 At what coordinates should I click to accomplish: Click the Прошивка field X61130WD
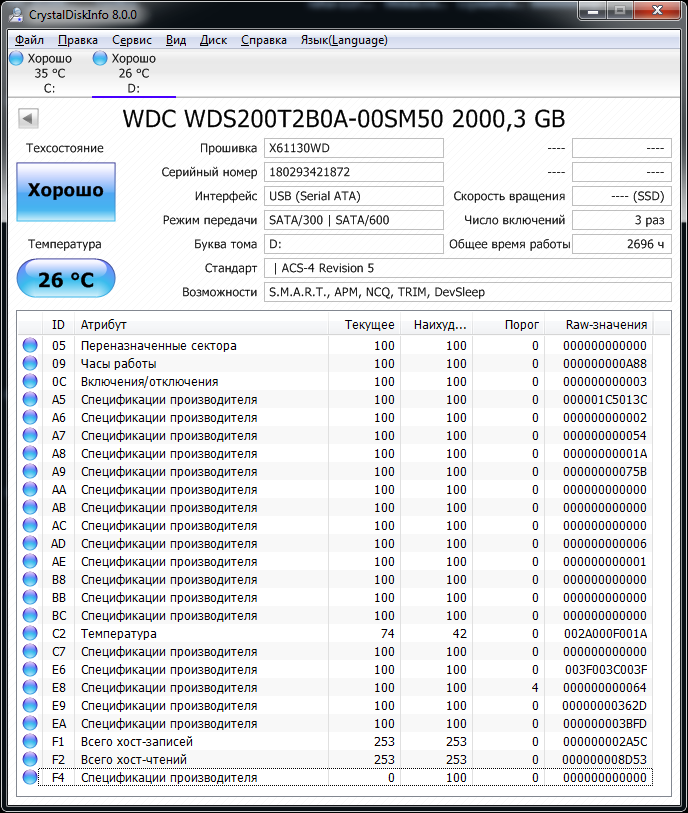coord(354,148)
